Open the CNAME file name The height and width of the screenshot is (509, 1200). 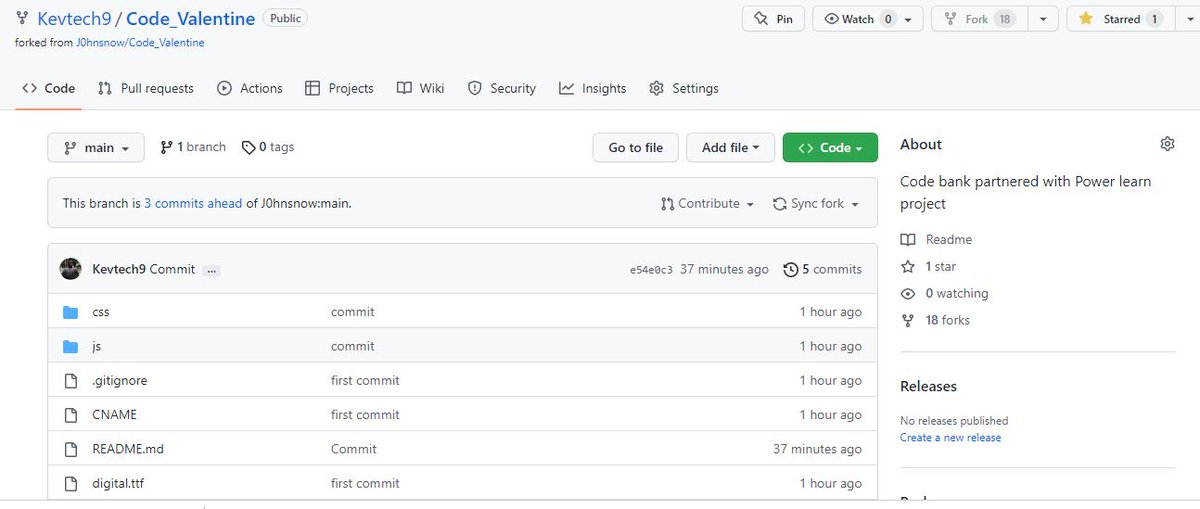(x=114, y=414)
